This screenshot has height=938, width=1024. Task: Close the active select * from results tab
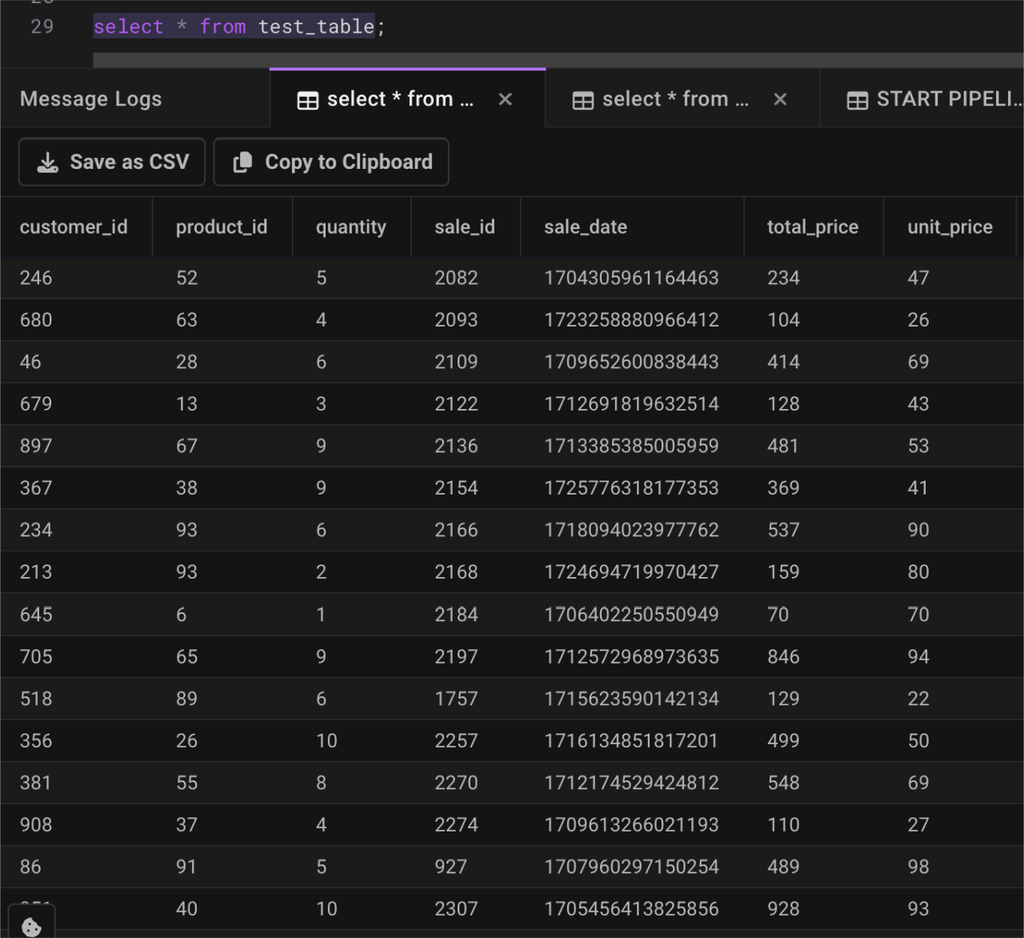(505, 99)
